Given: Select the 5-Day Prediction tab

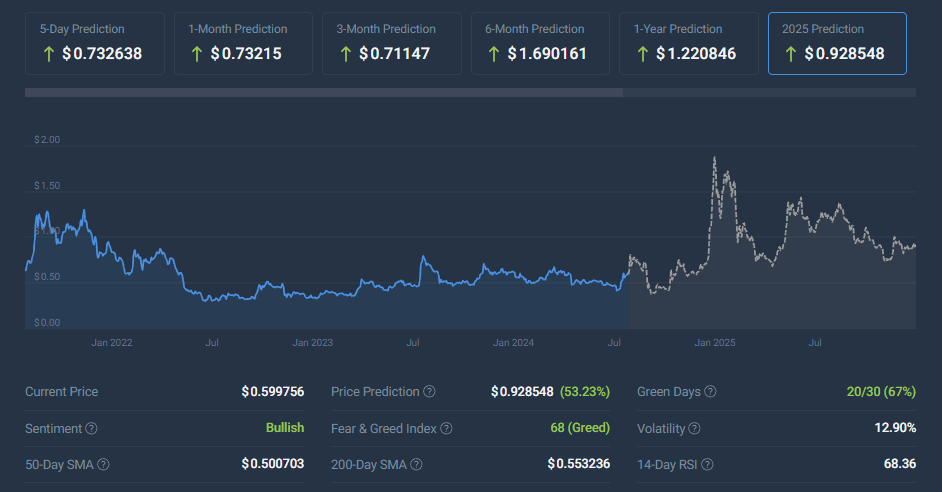Looking at the screenshot, I should tap(95, 43).
